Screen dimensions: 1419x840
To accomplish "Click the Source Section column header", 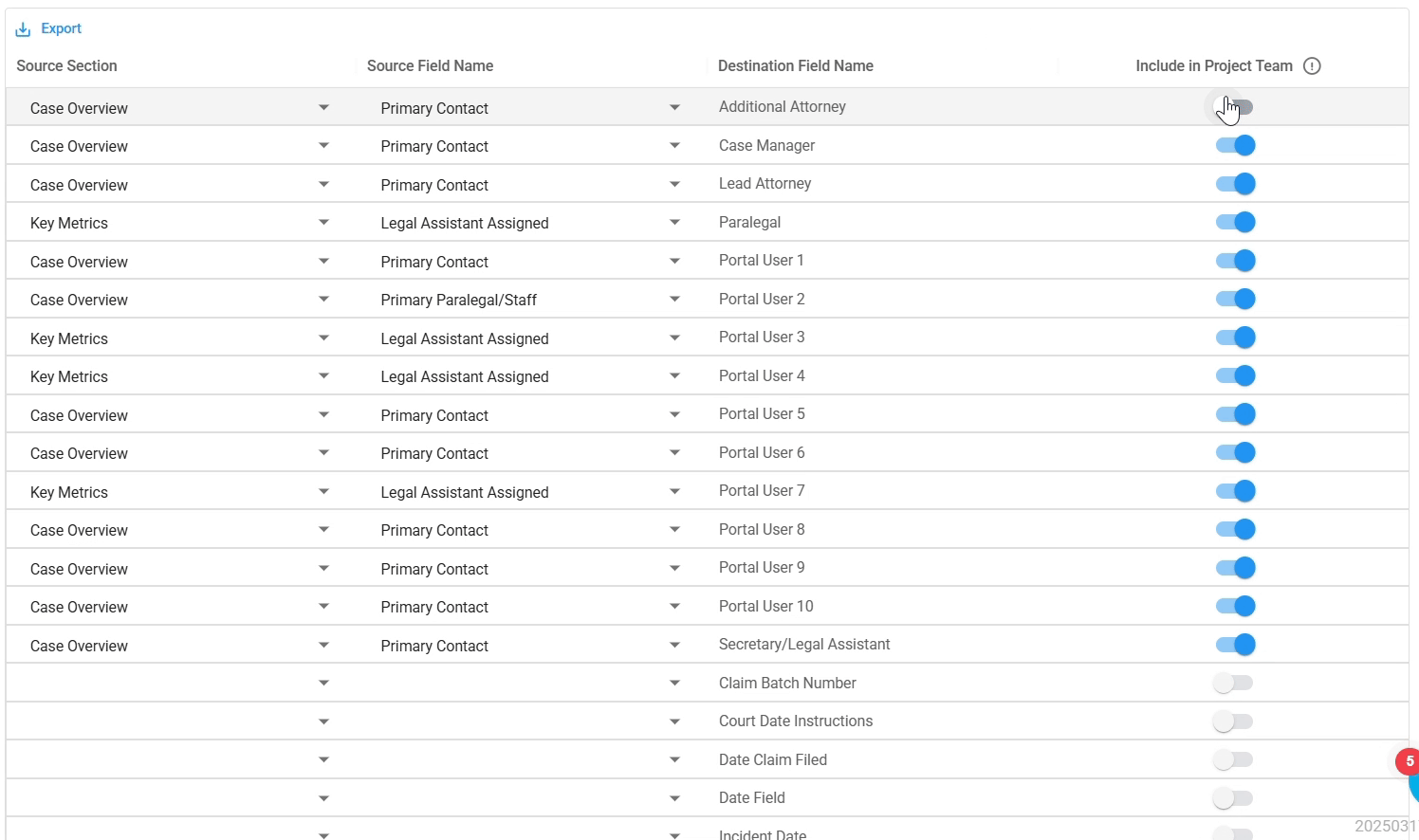I will pos(66,65).
